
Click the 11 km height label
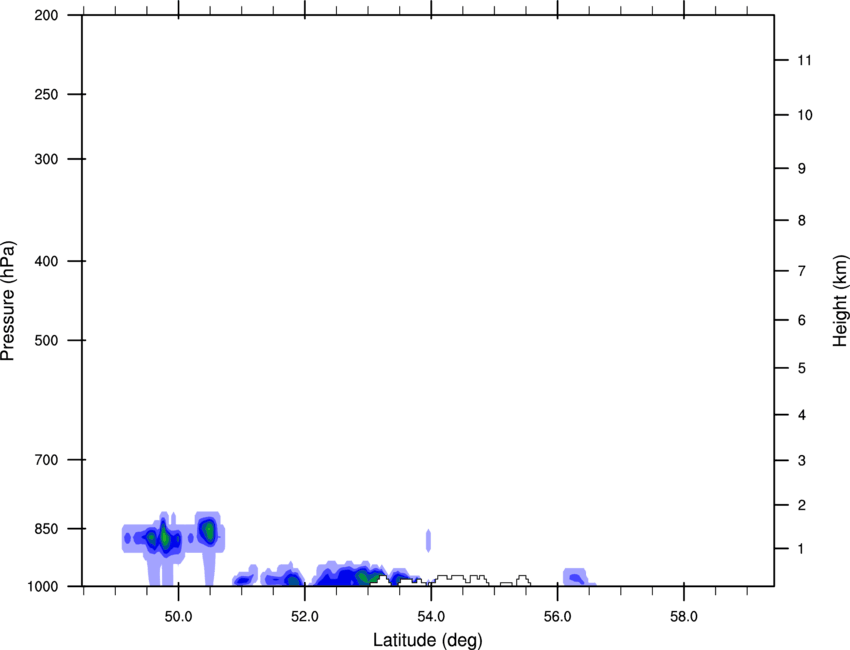click(804, 60)
